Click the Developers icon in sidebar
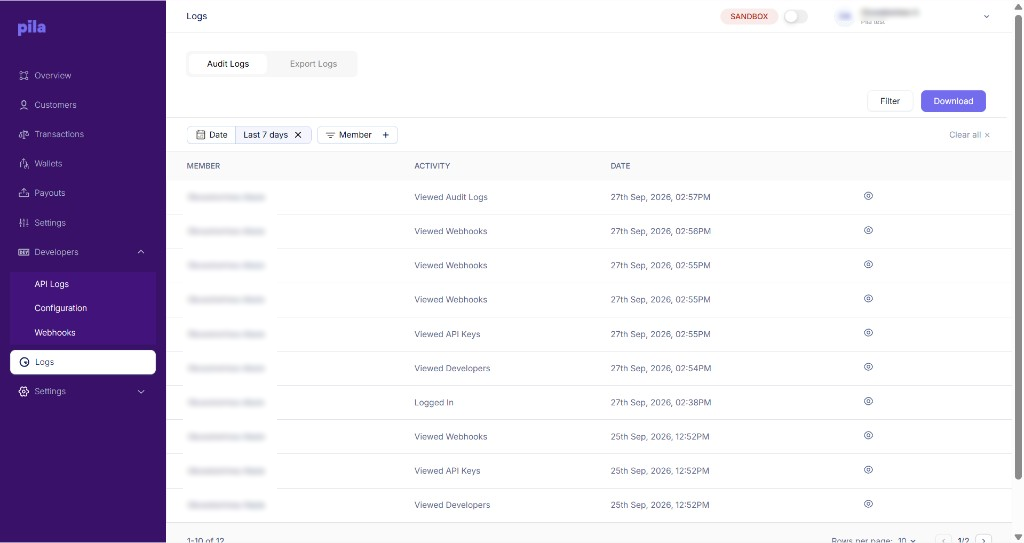The height and width of the screenshot is (543, 1024). click(24, 252)
